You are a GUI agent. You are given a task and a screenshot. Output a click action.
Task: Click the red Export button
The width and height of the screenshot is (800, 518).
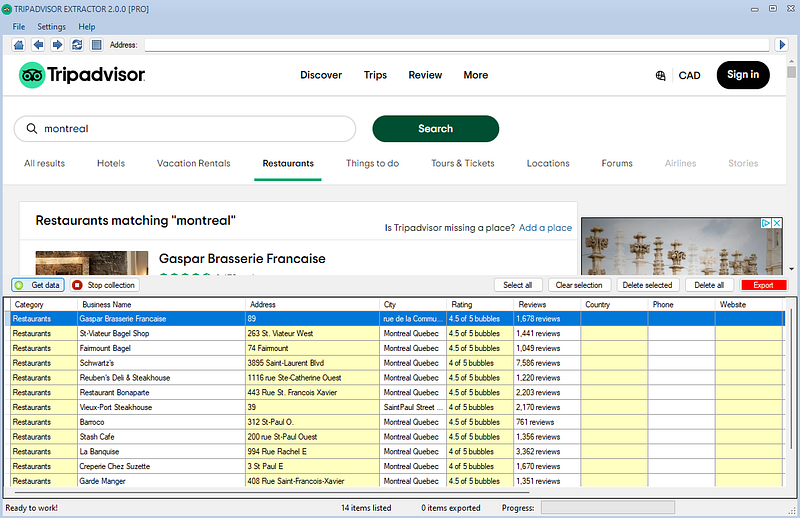[764, 285]
